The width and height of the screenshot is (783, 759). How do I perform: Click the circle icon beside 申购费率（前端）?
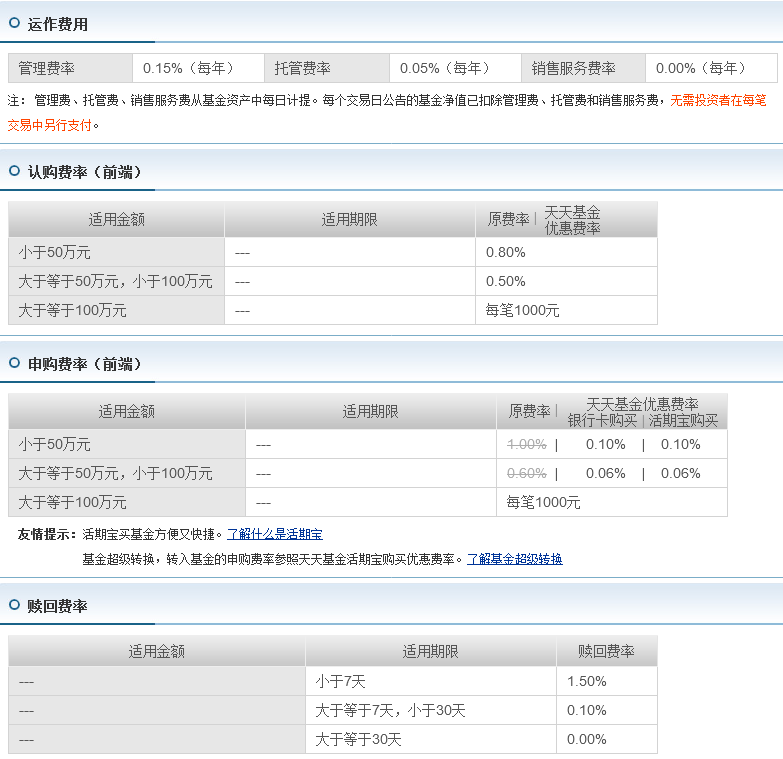click(14, 363)
